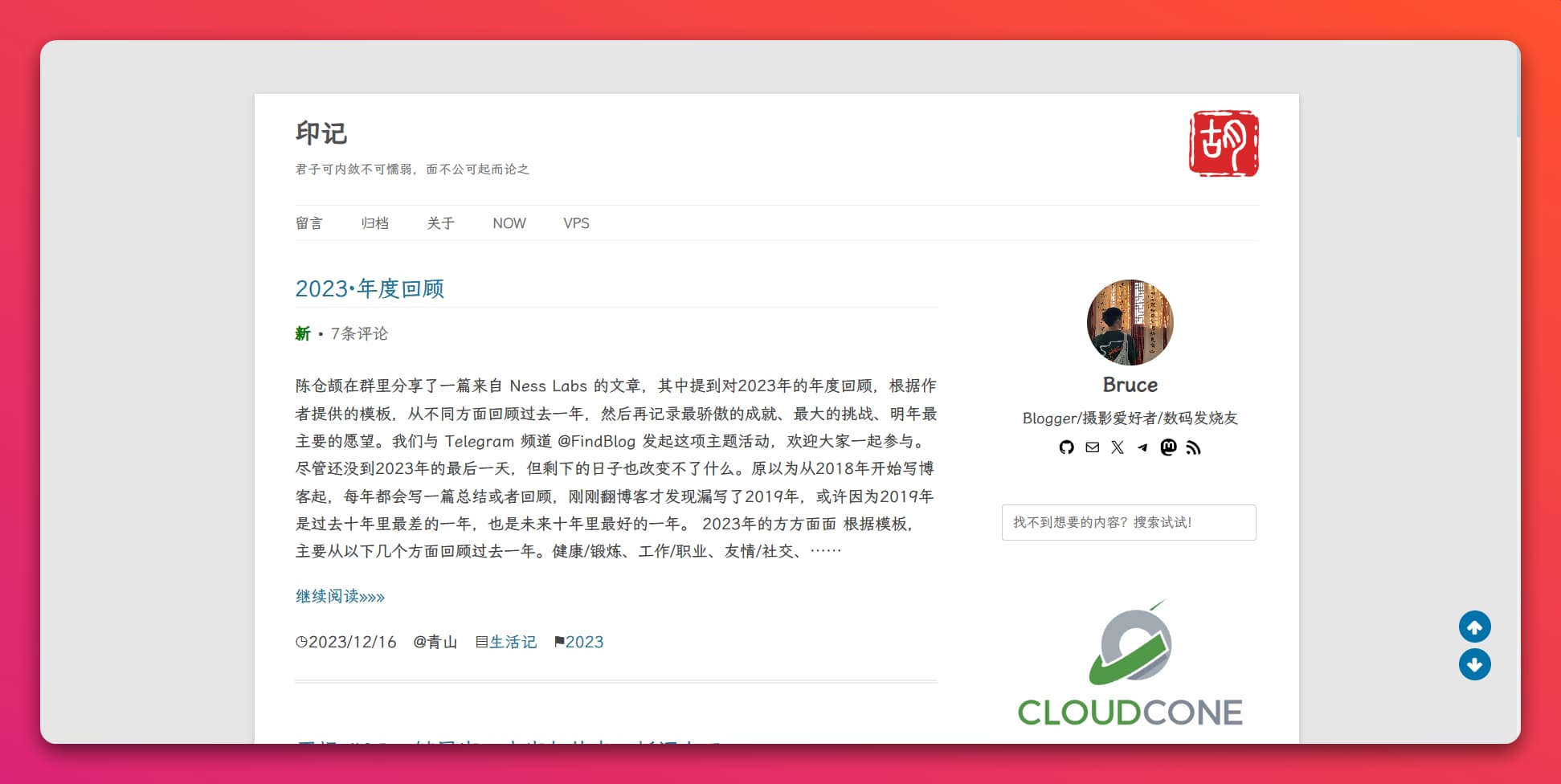
Task: Open the Telegram icon
Action: 1142,447
